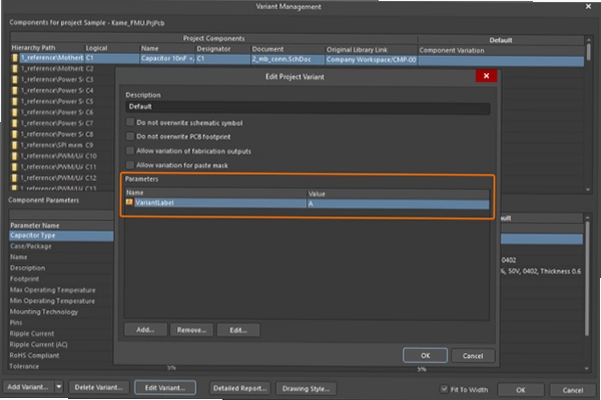Select Footprint parameter row
Image resolution: width=601 pixels, height=400 pixels.
(x=61, y=279)
